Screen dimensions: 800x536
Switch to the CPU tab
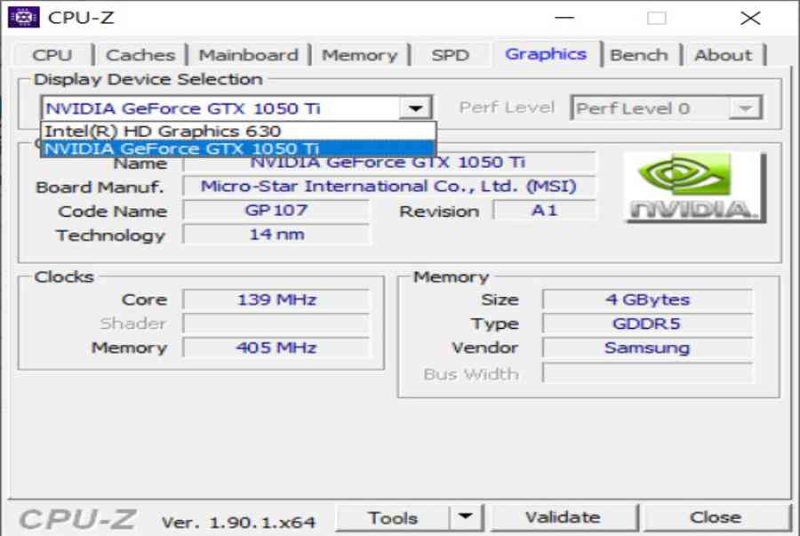click(x=52, y=55)
